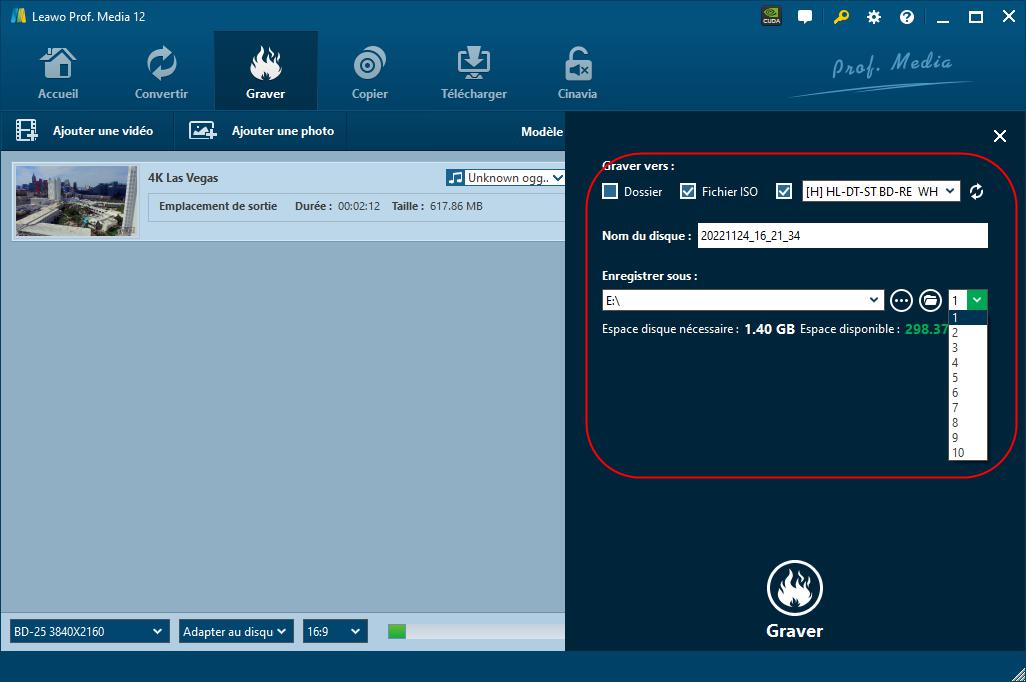Switch to the Convertir tab

161,72
